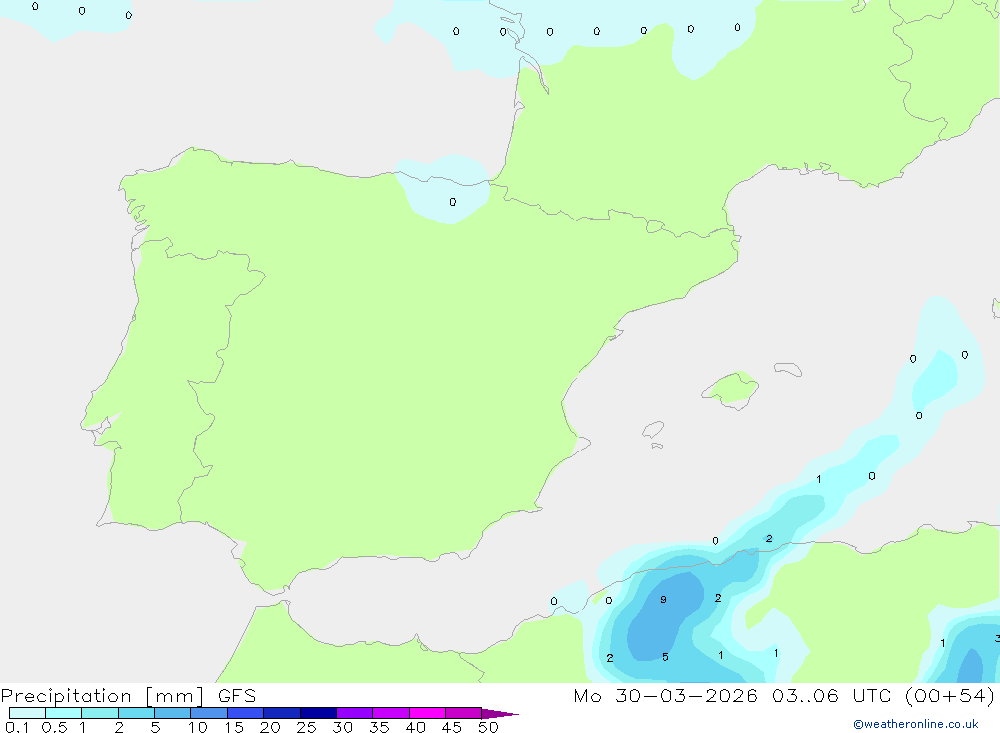
Task: Click the 25–30 mm navy legend swatch
Action: 318,713
